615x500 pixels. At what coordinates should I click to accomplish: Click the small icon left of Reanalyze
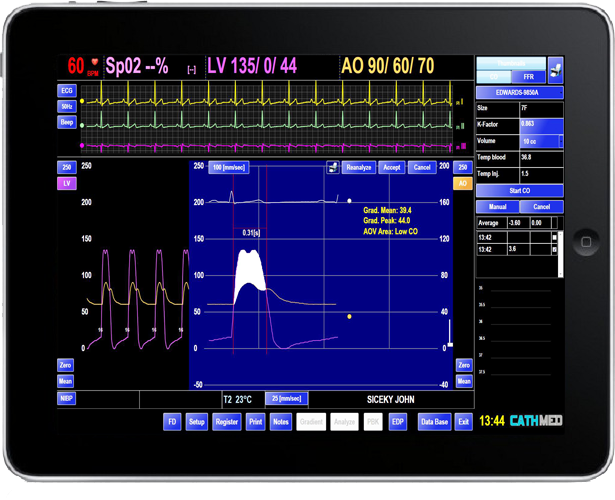(332, 167)
